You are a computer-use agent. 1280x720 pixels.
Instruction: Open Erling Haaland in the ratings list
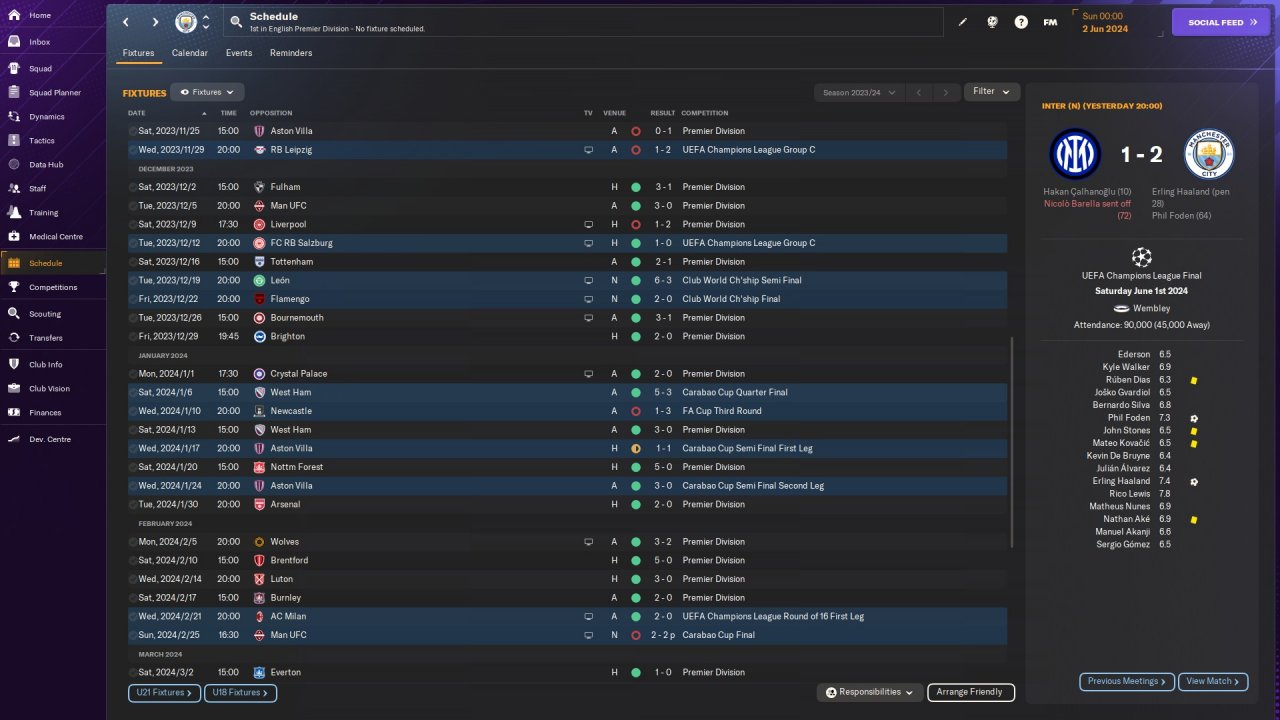tap(1120, 481)
